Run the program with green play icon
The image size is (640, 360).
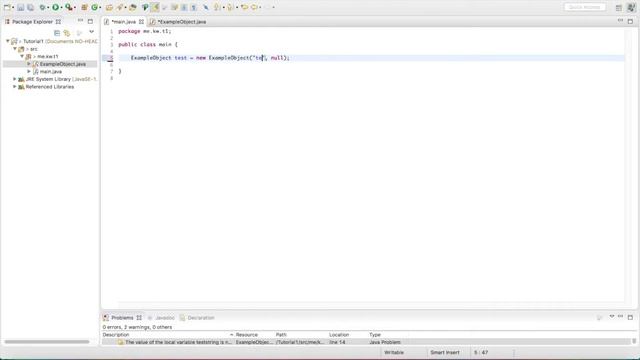(55, 7)
